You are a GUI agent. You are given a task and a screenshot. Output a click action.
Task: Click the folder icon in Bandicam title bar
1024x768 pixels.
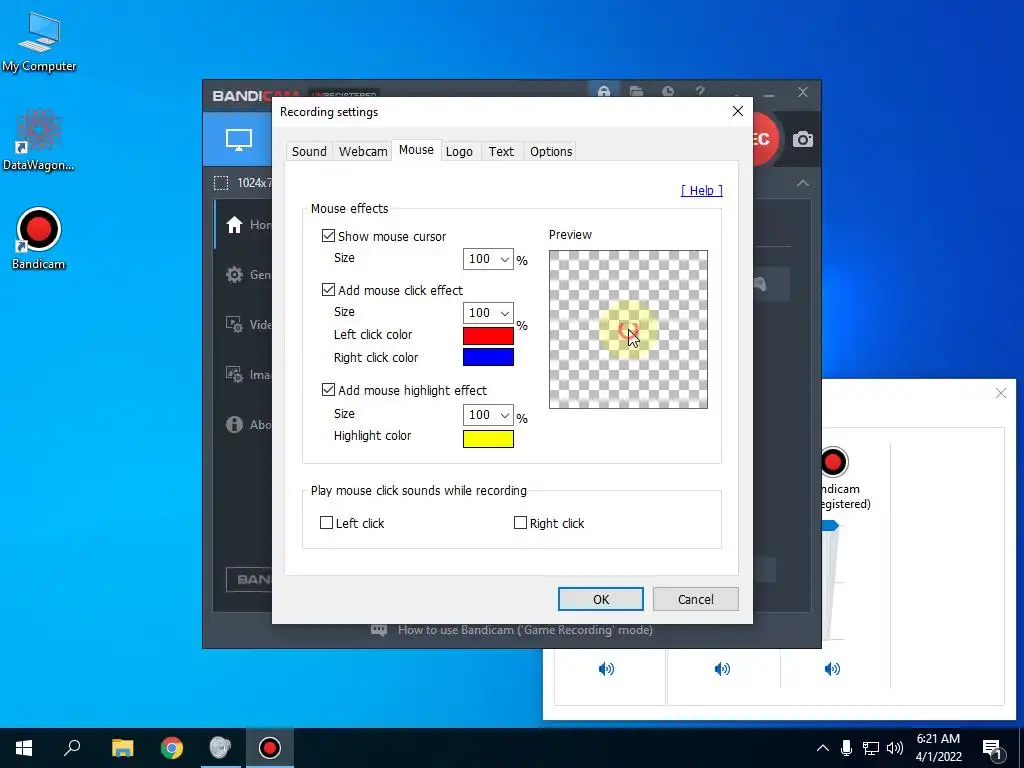click(x=636, y=91)
